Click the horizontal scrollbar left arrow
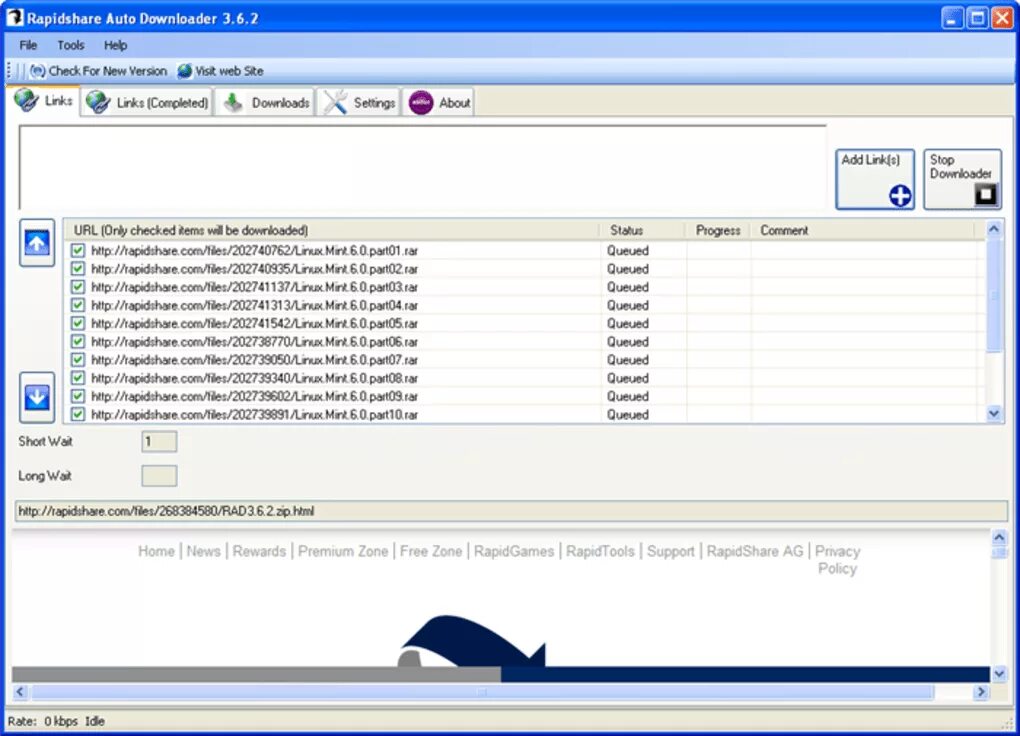 [20, 692]
